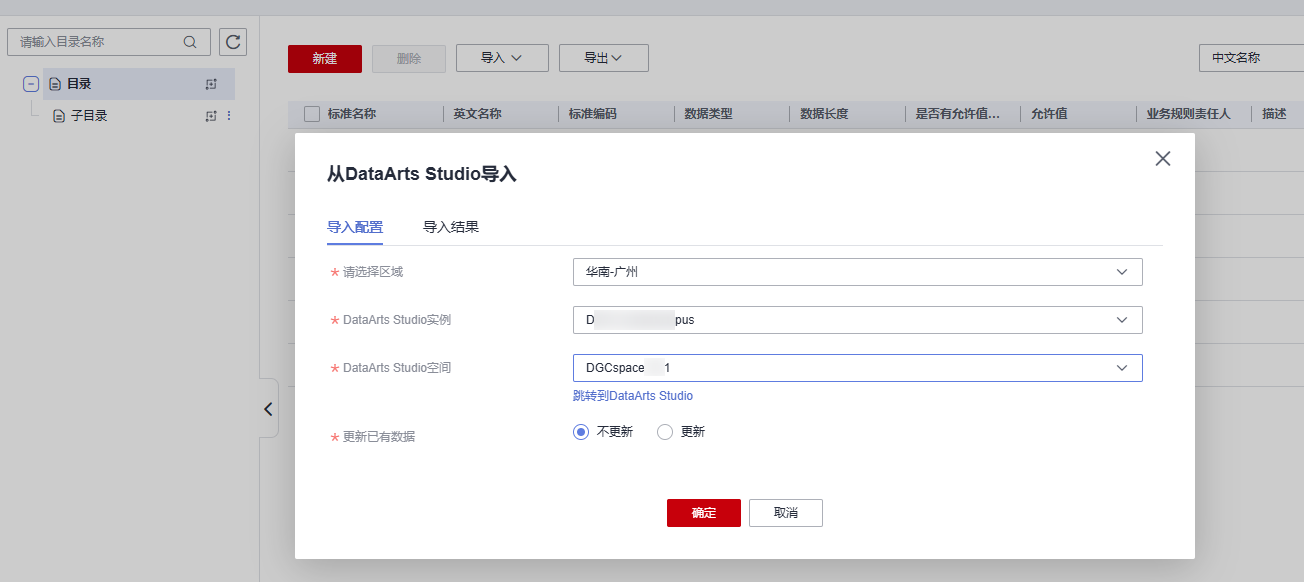Click the 数据类型 column header
The width and height of the screenshot is (1304, 582).
[x=709, y=114]
